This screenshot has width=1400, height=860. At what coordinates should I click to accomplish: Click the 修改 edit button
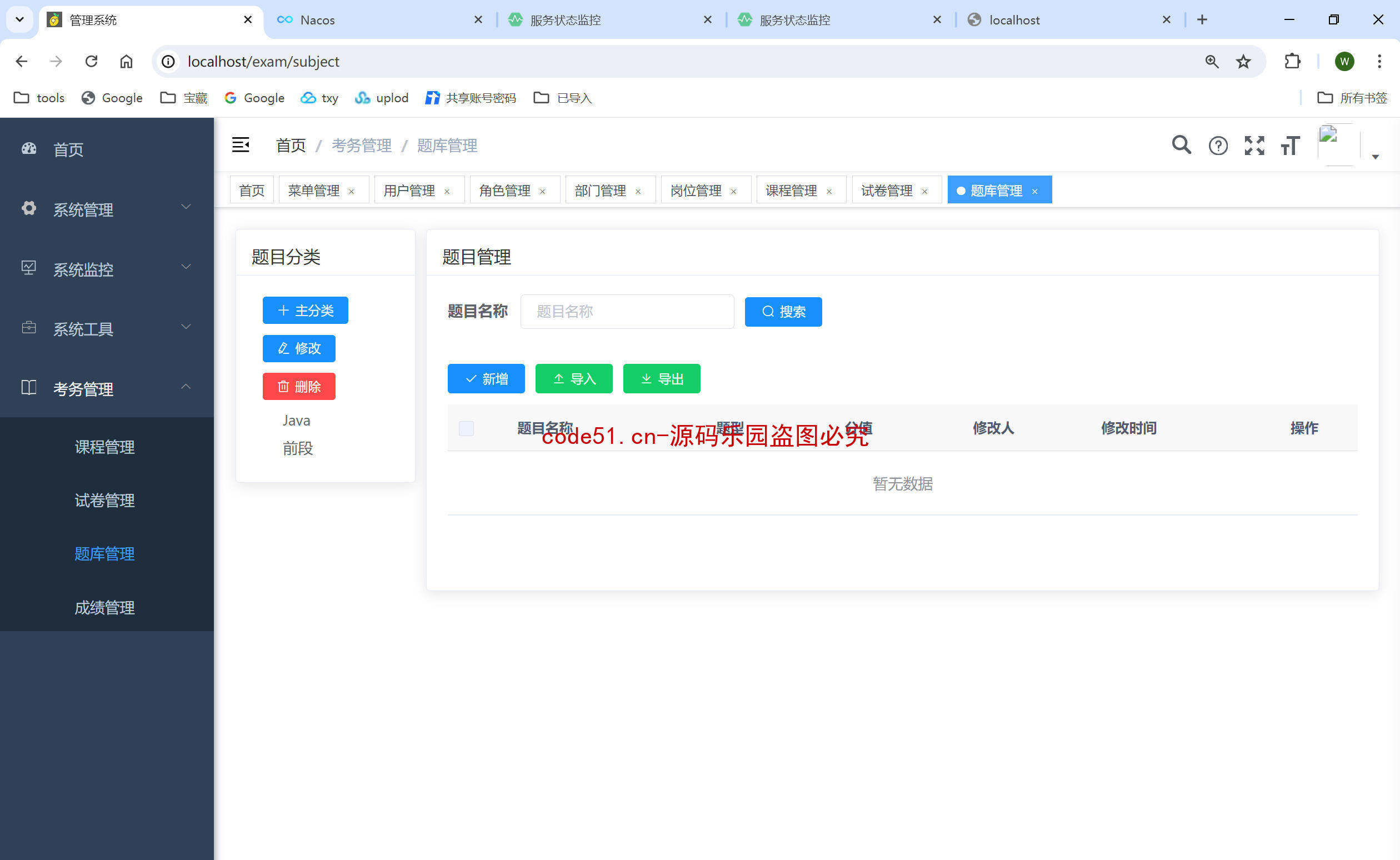300,348
